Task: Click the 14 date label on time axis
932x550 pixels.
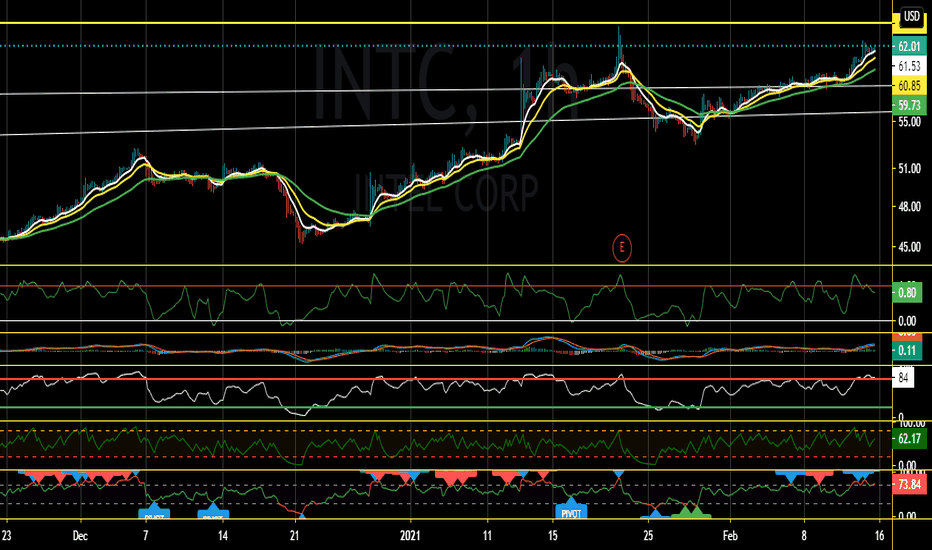Action: [222, 536]
